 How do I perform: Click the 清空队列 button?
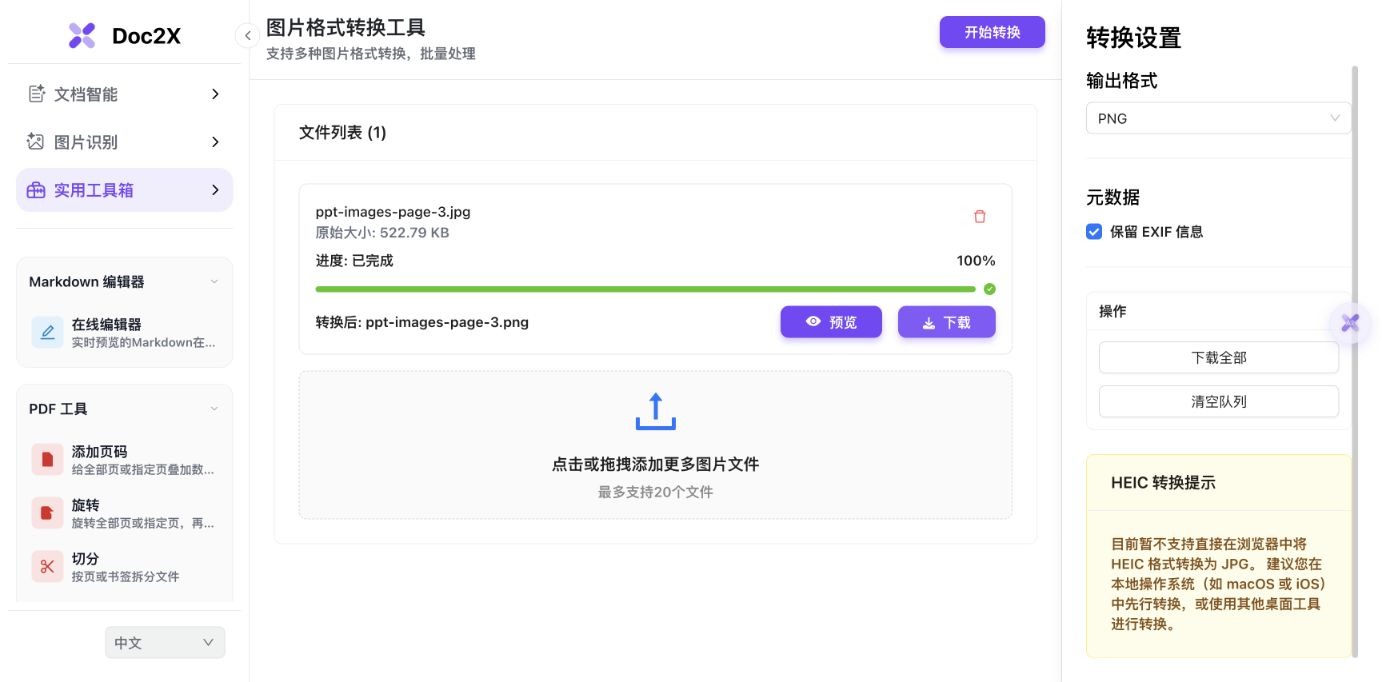(1218, 401)
